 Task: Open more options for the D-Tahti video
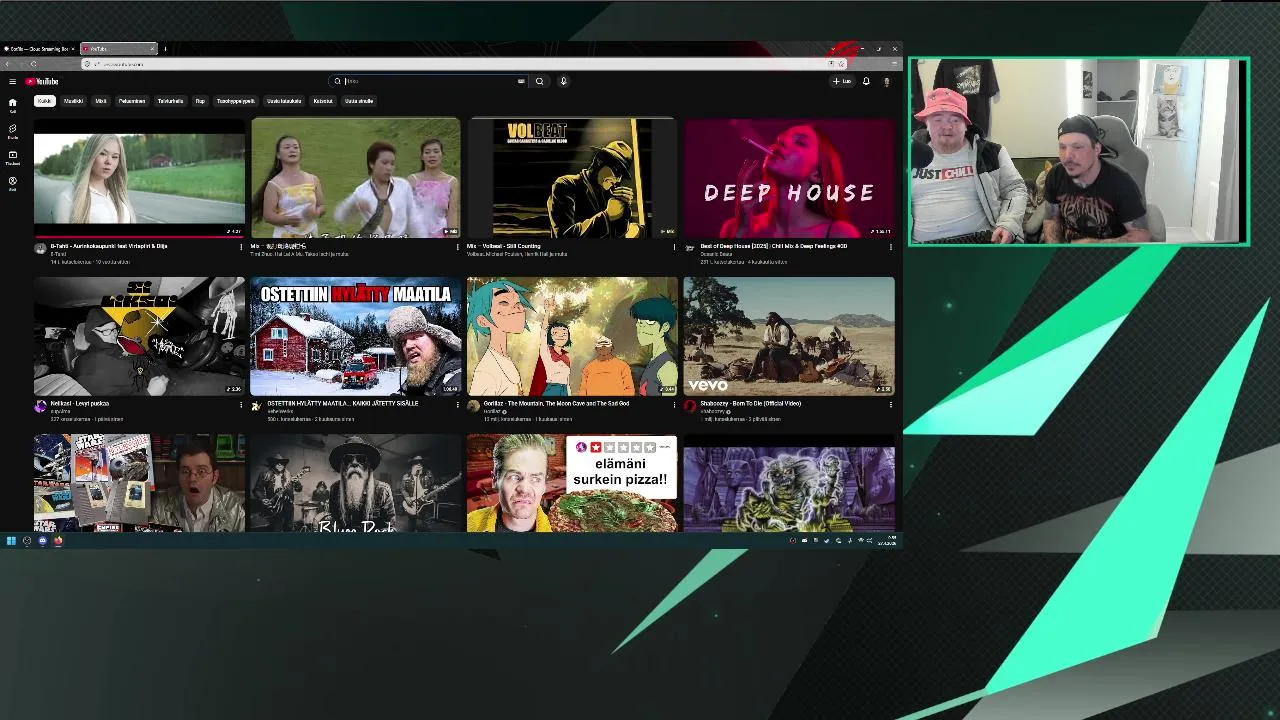click(x=241, y=247)
